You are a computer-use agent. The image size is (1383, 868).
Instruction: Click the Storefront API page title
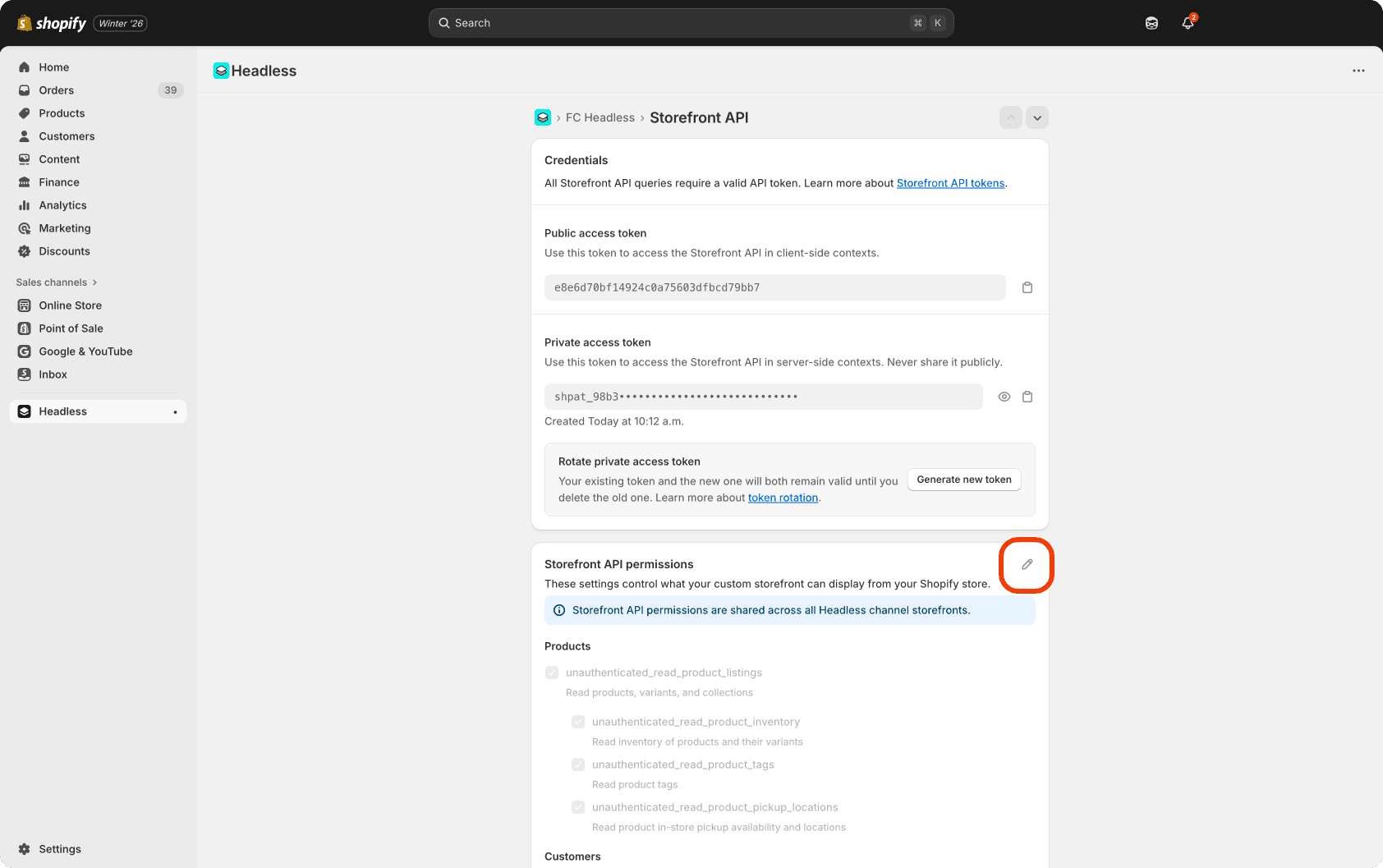tap(699, 117)
